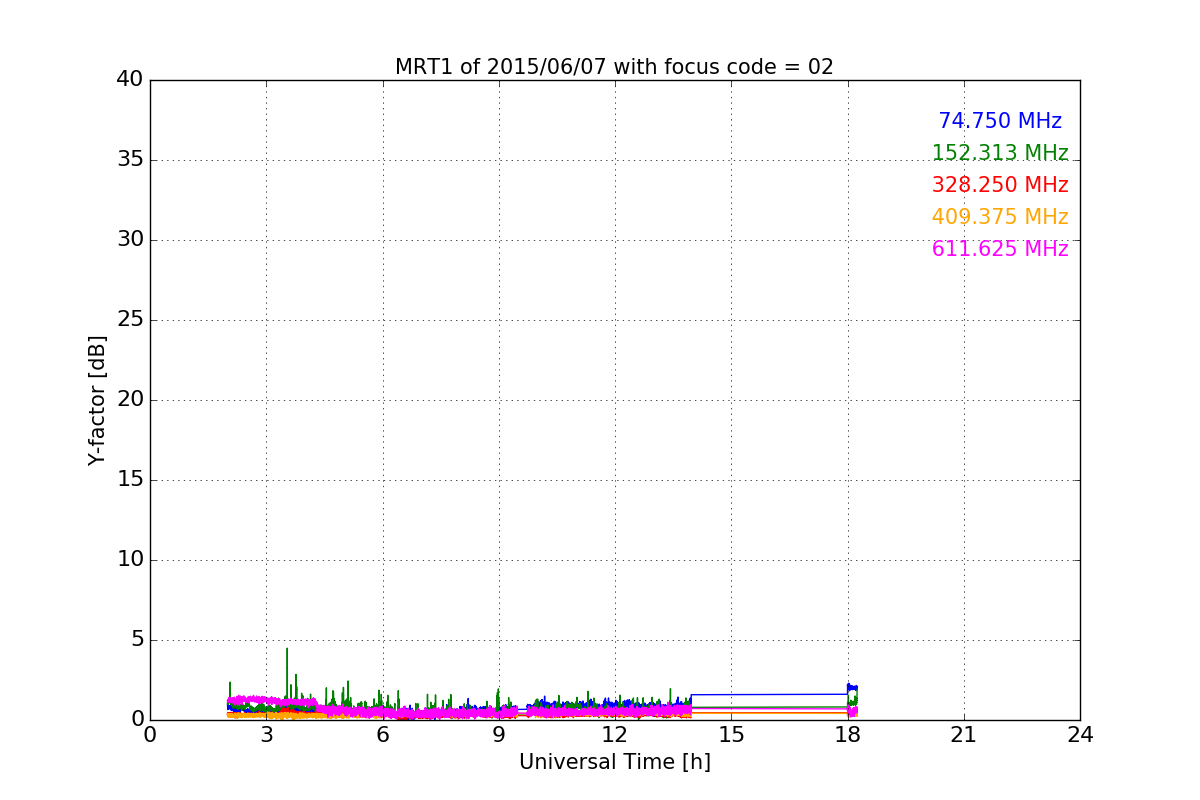
Task: Select the '74.750 MHz' legend label
Action: (x=1000, y=121)
